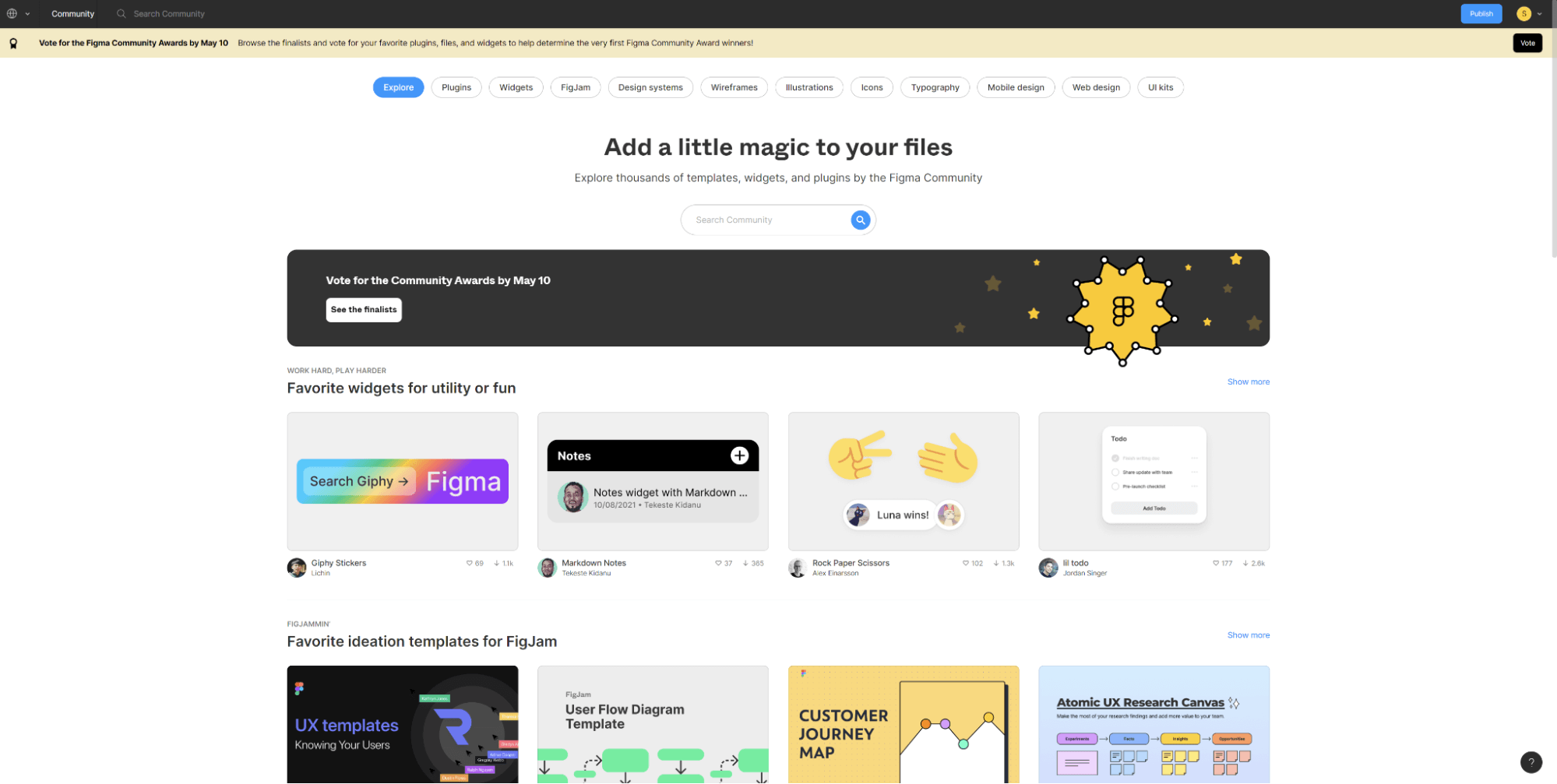Open the Giphy Stickers title link
The image size is (1557, 784).
pyautogui.click(x=338, y=563)
